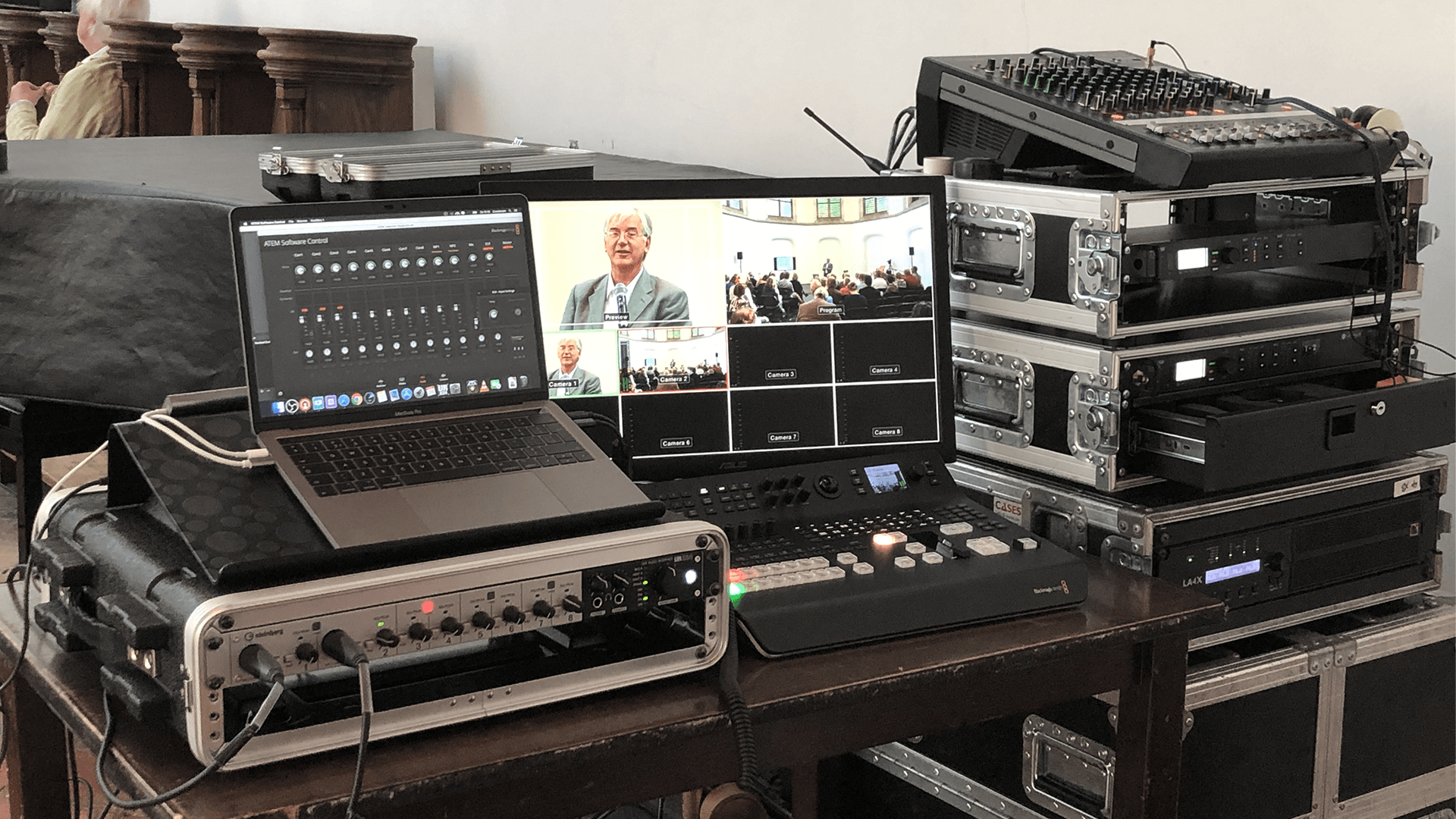Image resolution: width=1456 pixels, height=819 pixels.
Task: Click the Cam5 input gain knob
Action: pos(370,266)
